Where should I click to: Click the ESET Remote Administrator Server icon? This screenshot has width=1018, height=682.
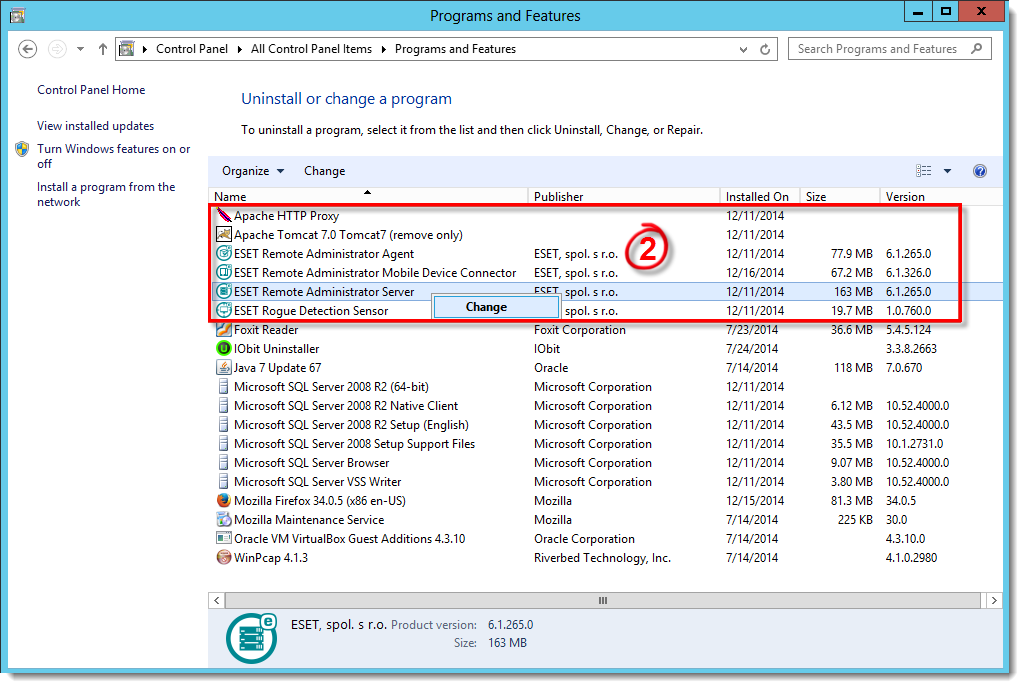(x=223, y=291)
